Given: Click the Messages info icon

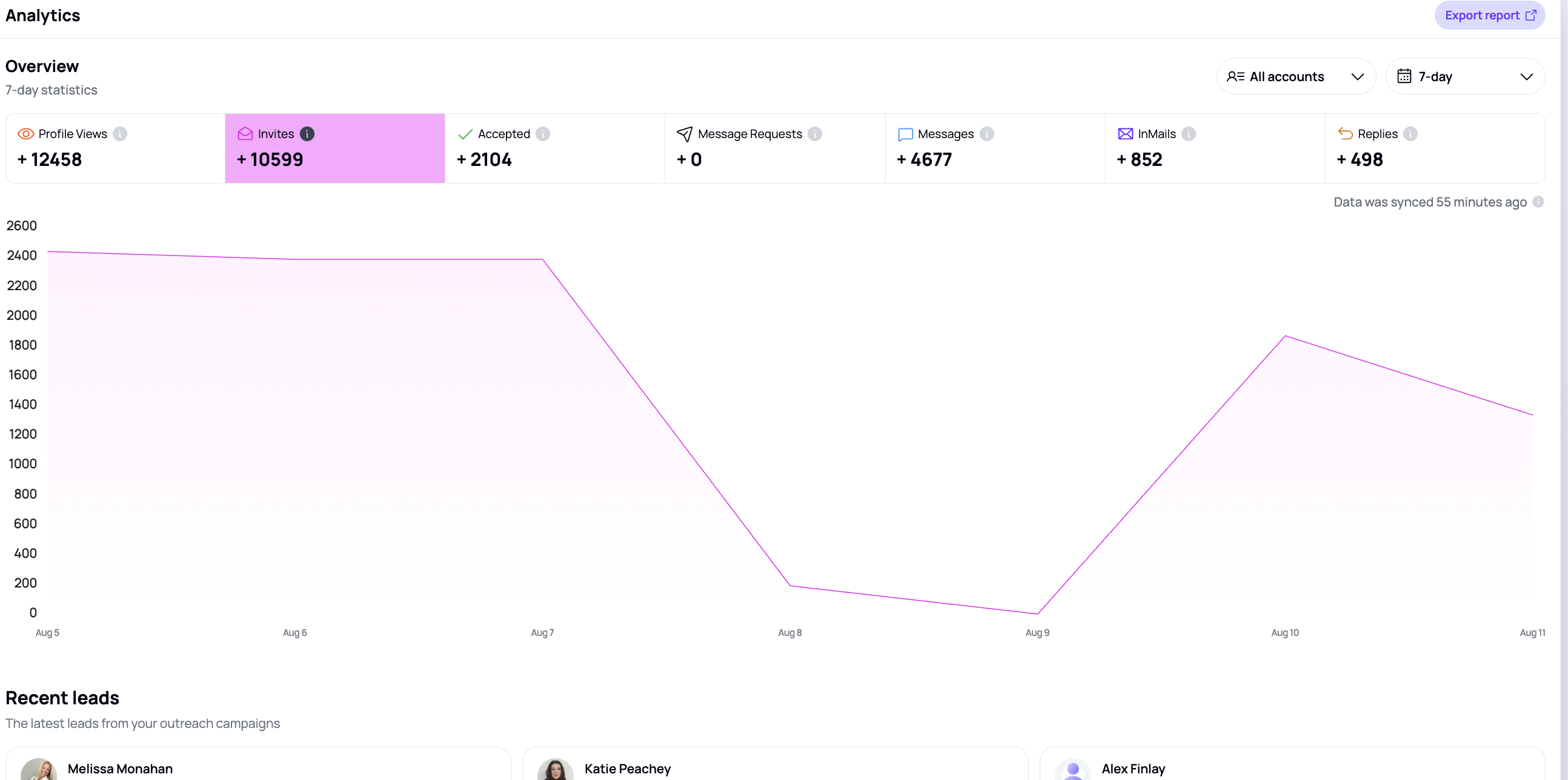Looking at the screenshot, I should point(987,134).
